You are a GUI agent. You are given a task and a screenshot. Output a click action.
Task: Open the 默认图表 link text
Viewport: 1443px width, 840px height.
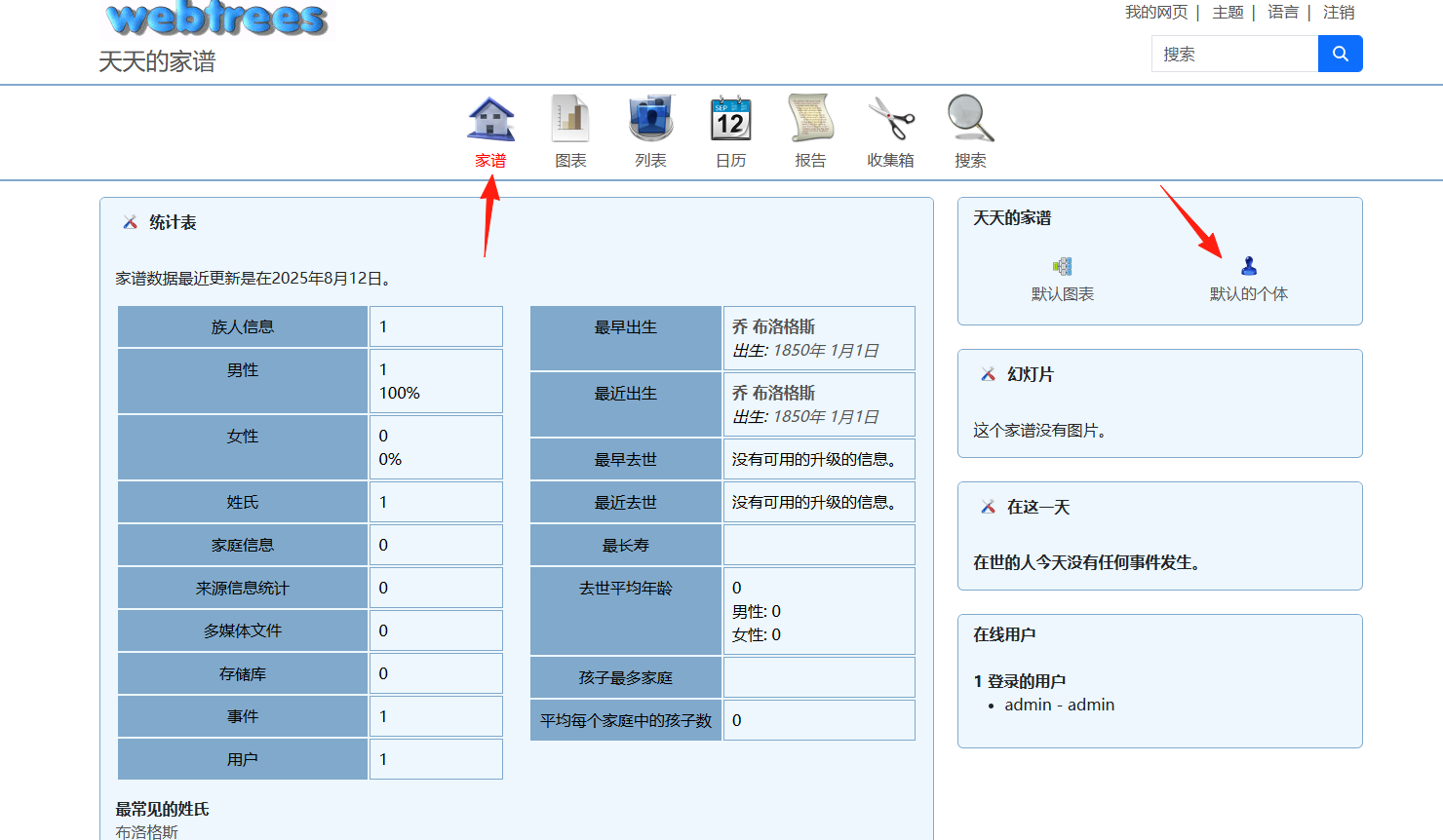pyautogui.click(x=1063, y=294)
